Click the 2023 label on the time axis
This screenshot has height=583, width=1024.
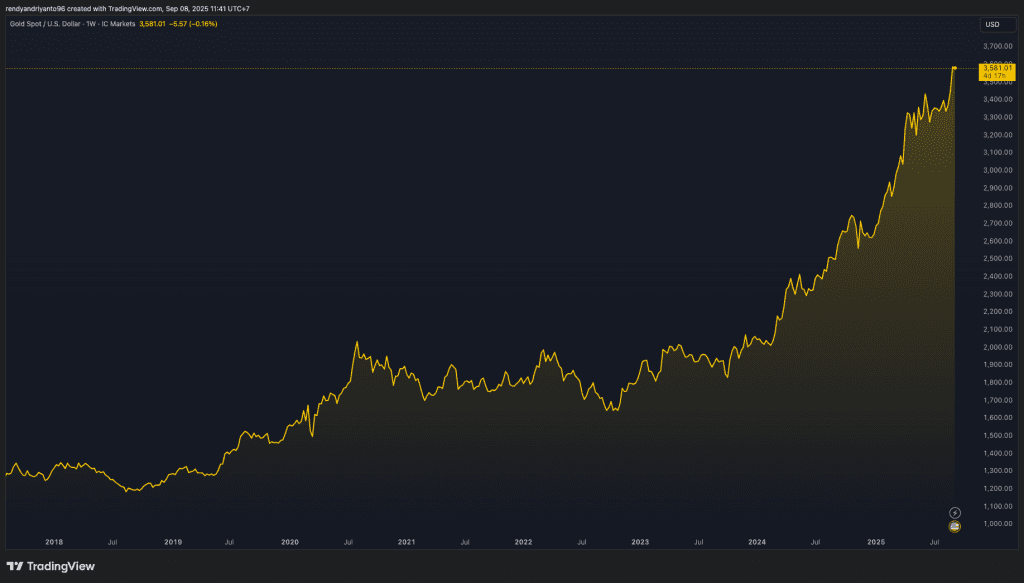[640, 541]
